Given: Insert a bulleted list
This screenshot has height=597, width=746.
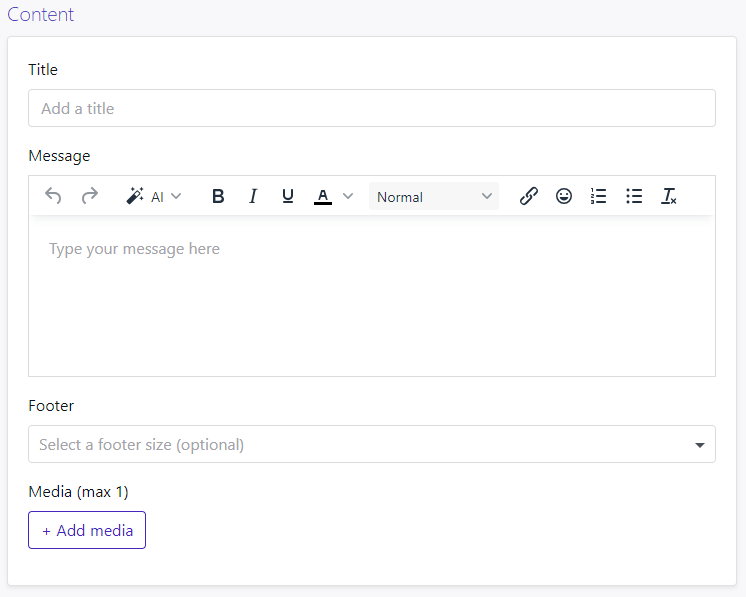Looking at the screenshot, I should pyautogui.click(x=634, y=197).
